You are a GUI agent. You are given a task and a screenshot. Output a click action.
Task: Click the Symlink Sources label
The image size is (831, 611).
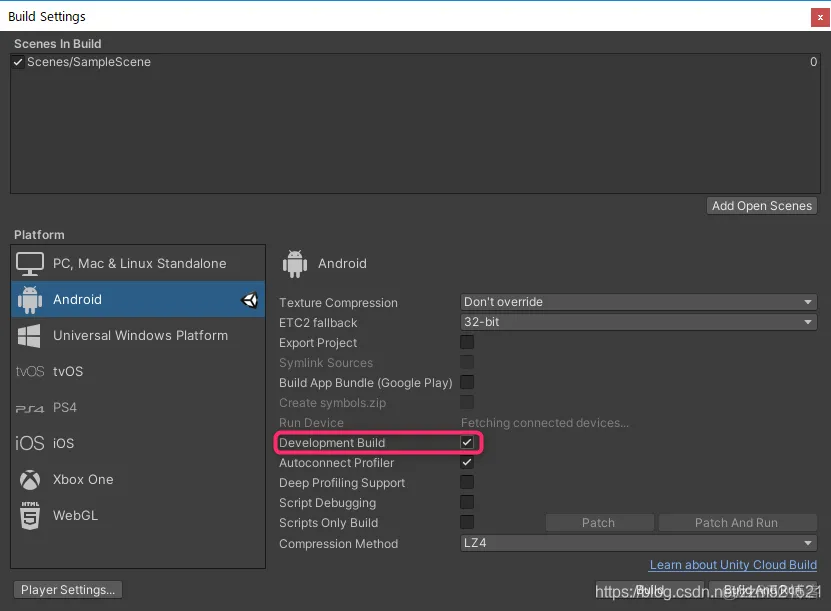(x=326, y=363)
